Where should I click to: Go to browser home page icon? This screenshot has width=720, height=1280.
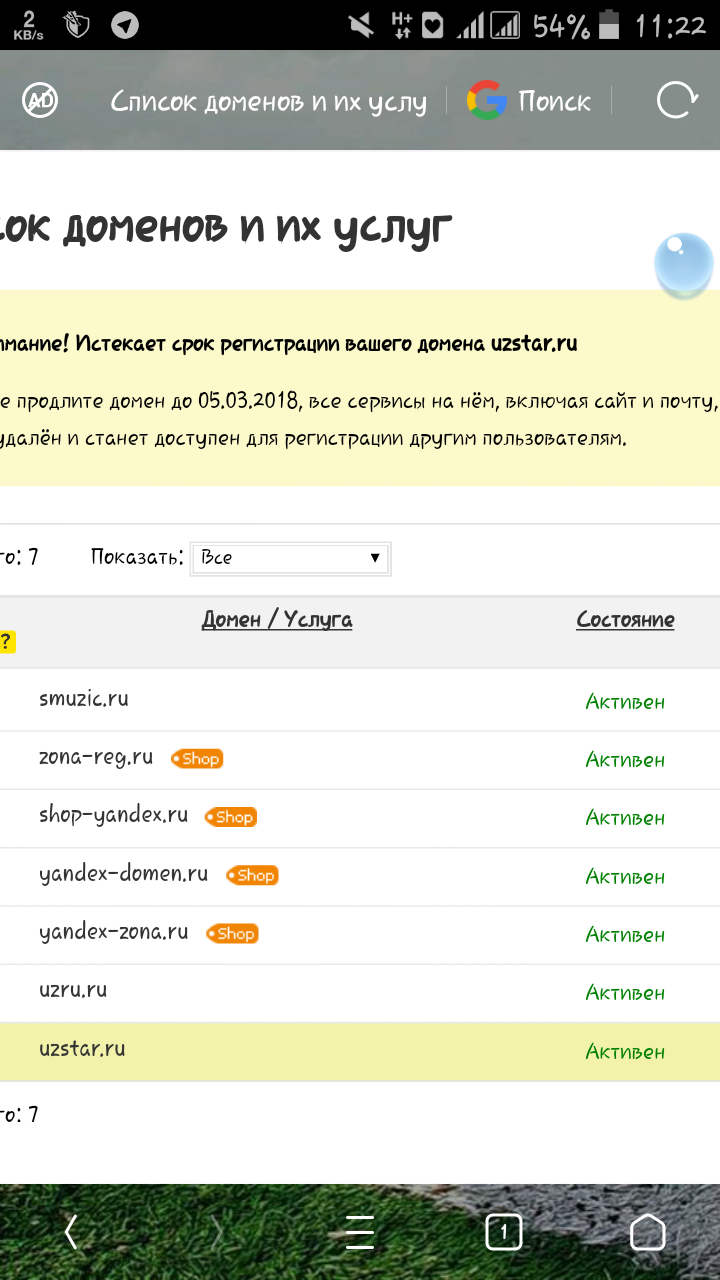(x=647, y=1232)
